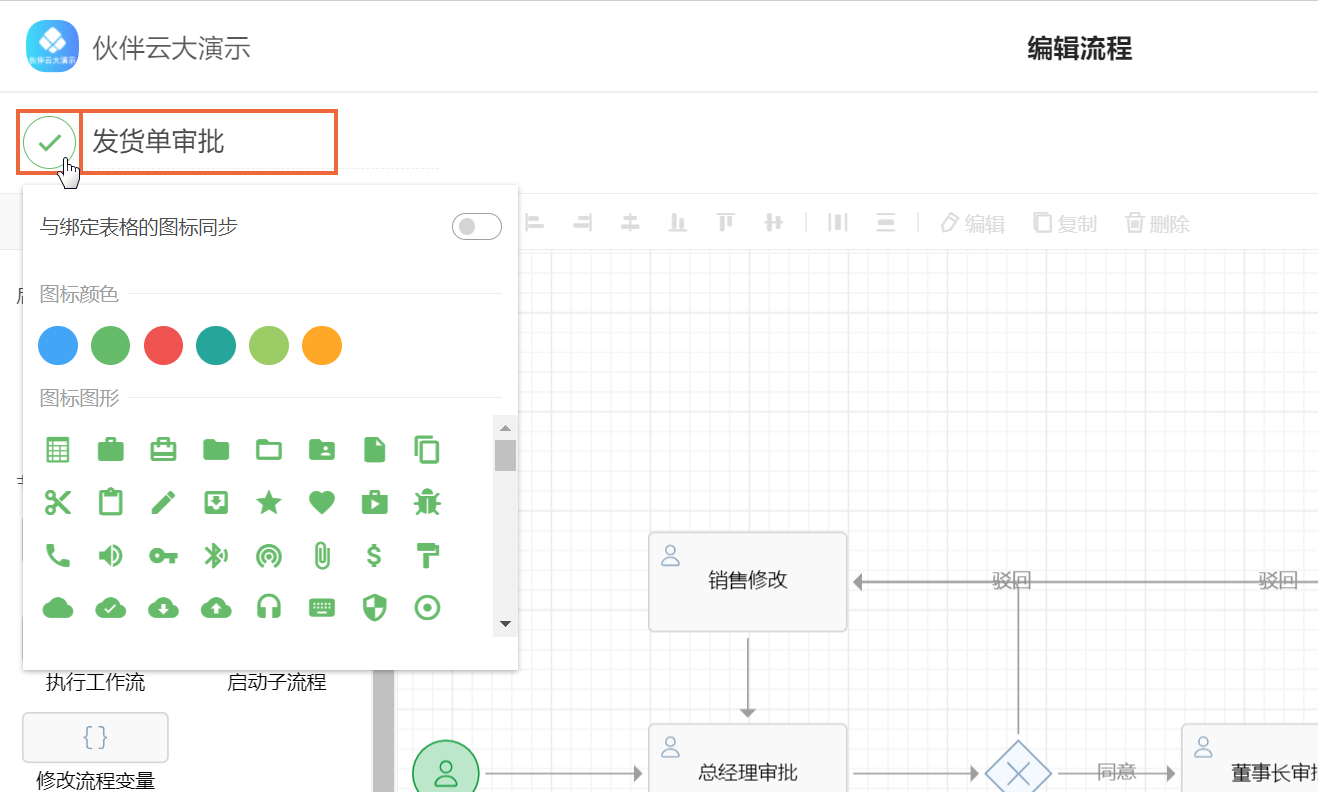Click the align bottom toolbar icon
This screenshot has width=1318, height=792.
(x=678, y=222)
